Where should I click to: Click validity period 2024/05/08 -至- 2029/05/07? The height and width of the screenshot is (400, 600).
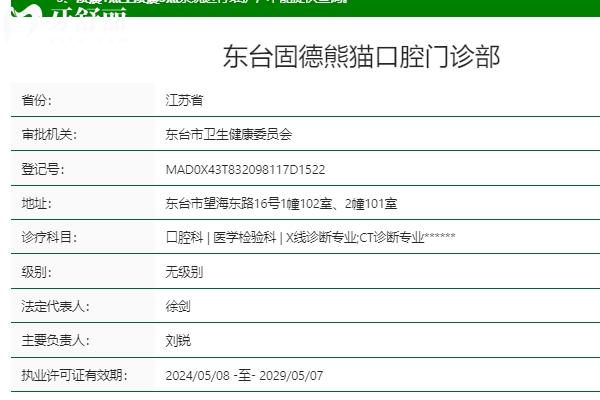pyautogui.click(x=244, y=376)
